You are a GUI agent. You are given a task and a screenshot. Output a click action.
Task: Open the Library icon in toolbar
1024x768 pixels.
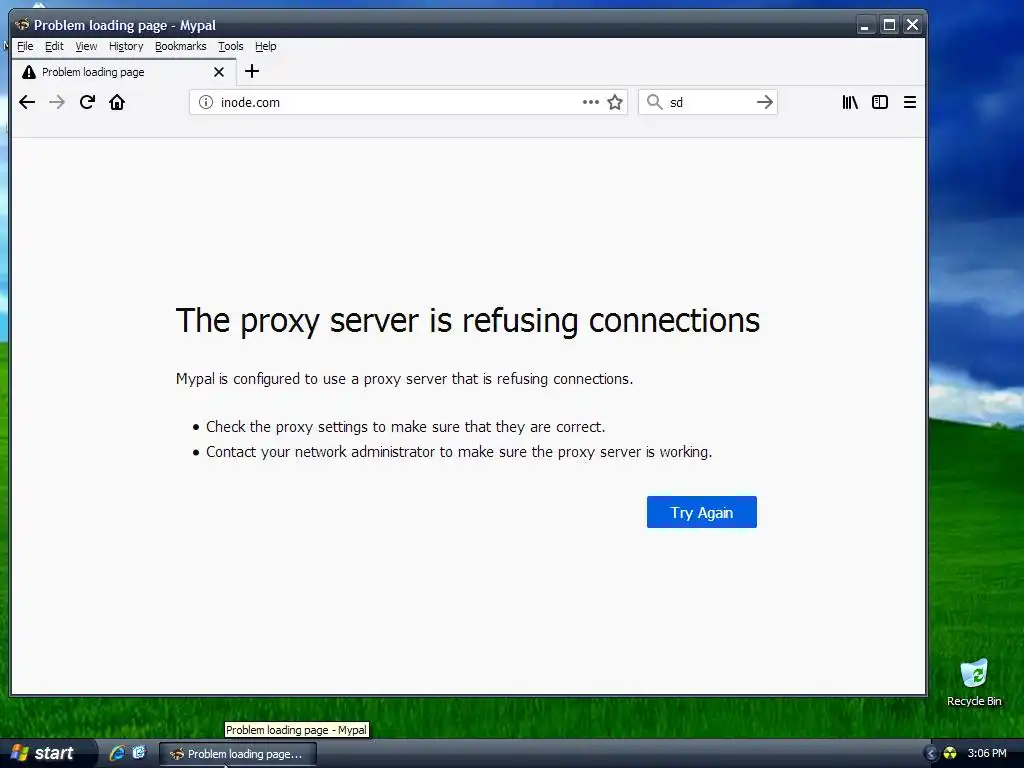[x=850, y=102]
